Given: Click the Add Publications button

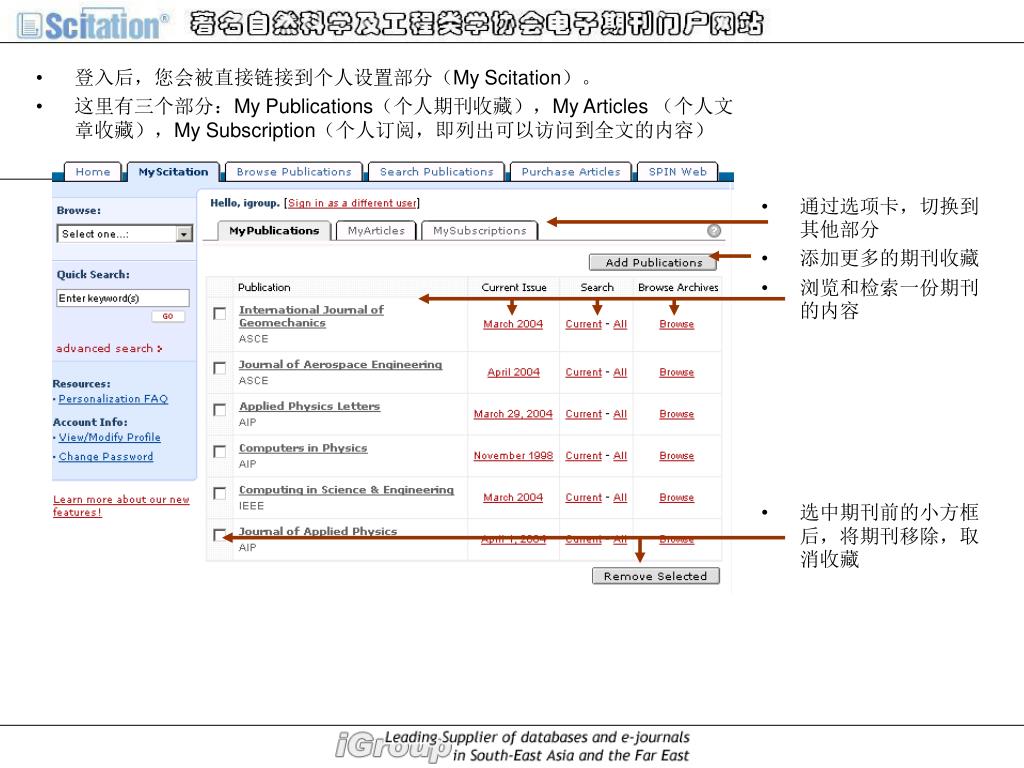Looking at the screenshot, I should coord(653,263).
